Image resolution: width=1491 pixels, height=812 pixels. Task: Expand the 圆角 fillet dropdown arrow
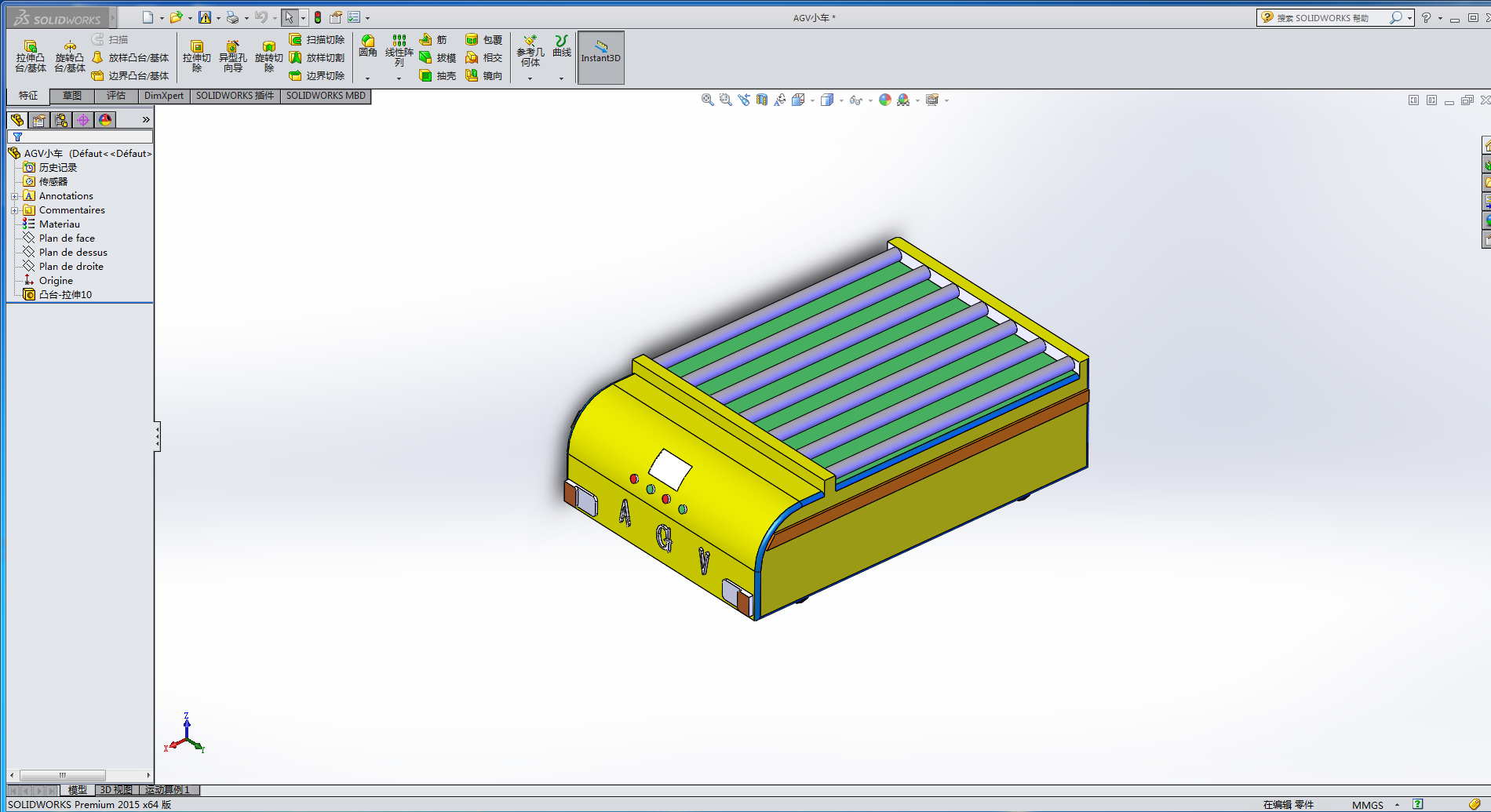367,78
